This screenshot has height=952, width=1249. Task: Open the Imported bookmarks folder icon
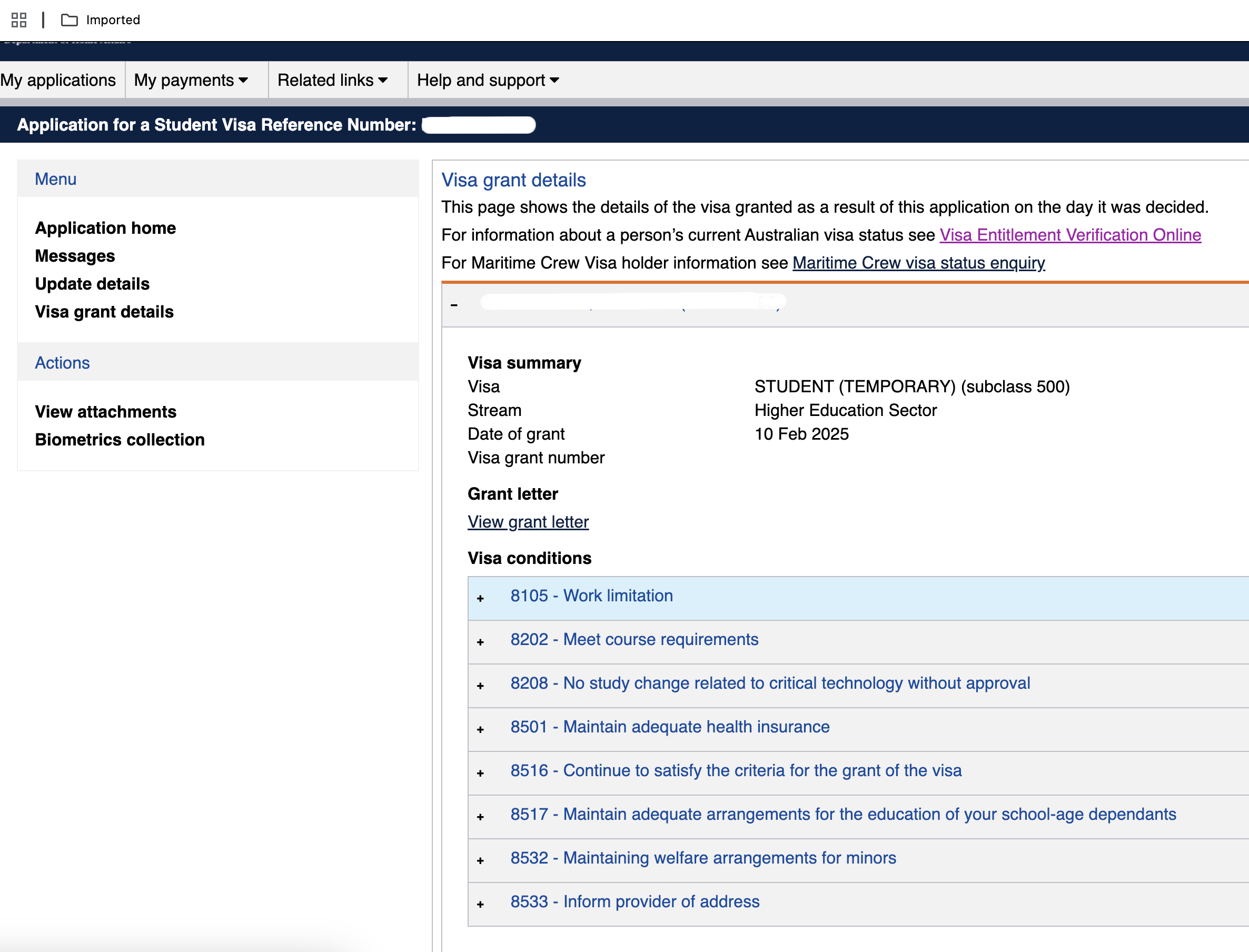69,20
